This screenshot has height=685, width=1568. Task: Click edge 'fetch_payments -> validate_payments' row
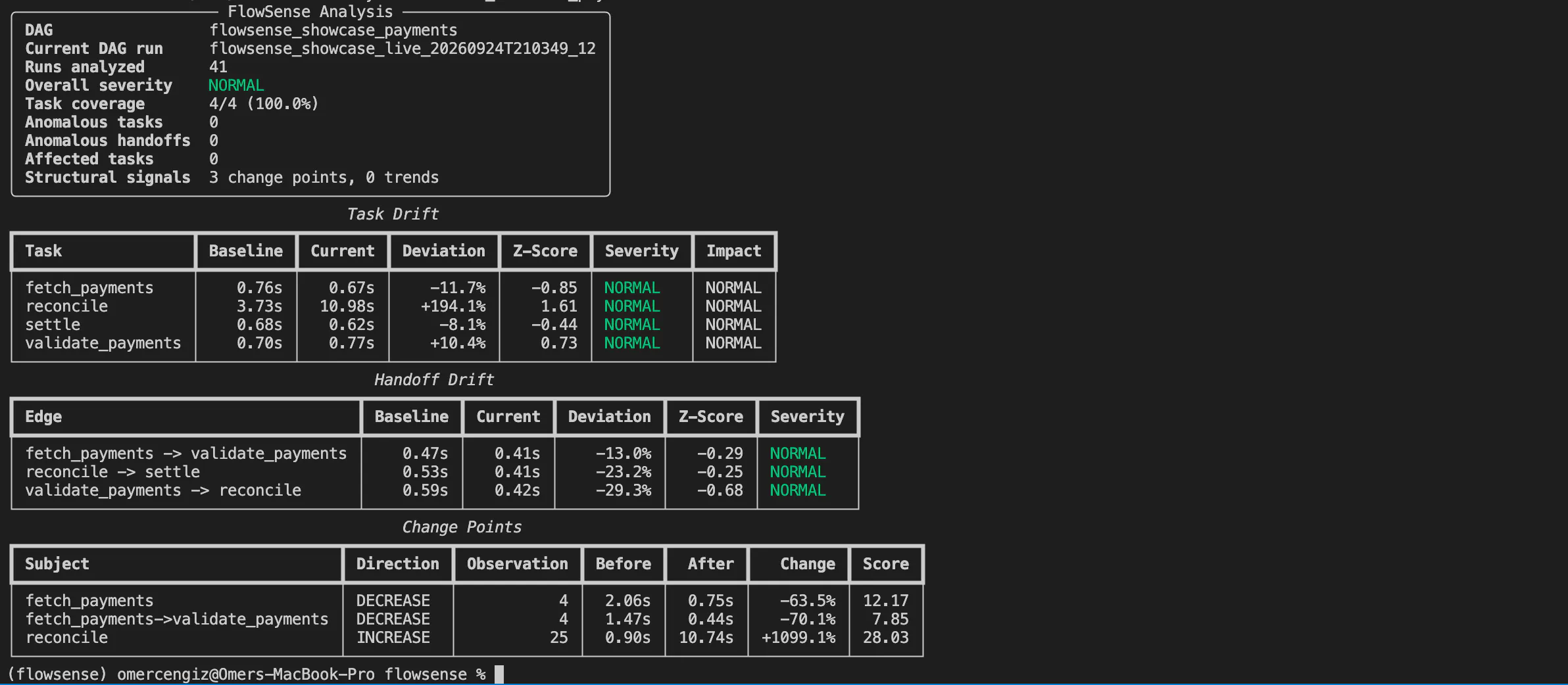[x=435, y=454]
